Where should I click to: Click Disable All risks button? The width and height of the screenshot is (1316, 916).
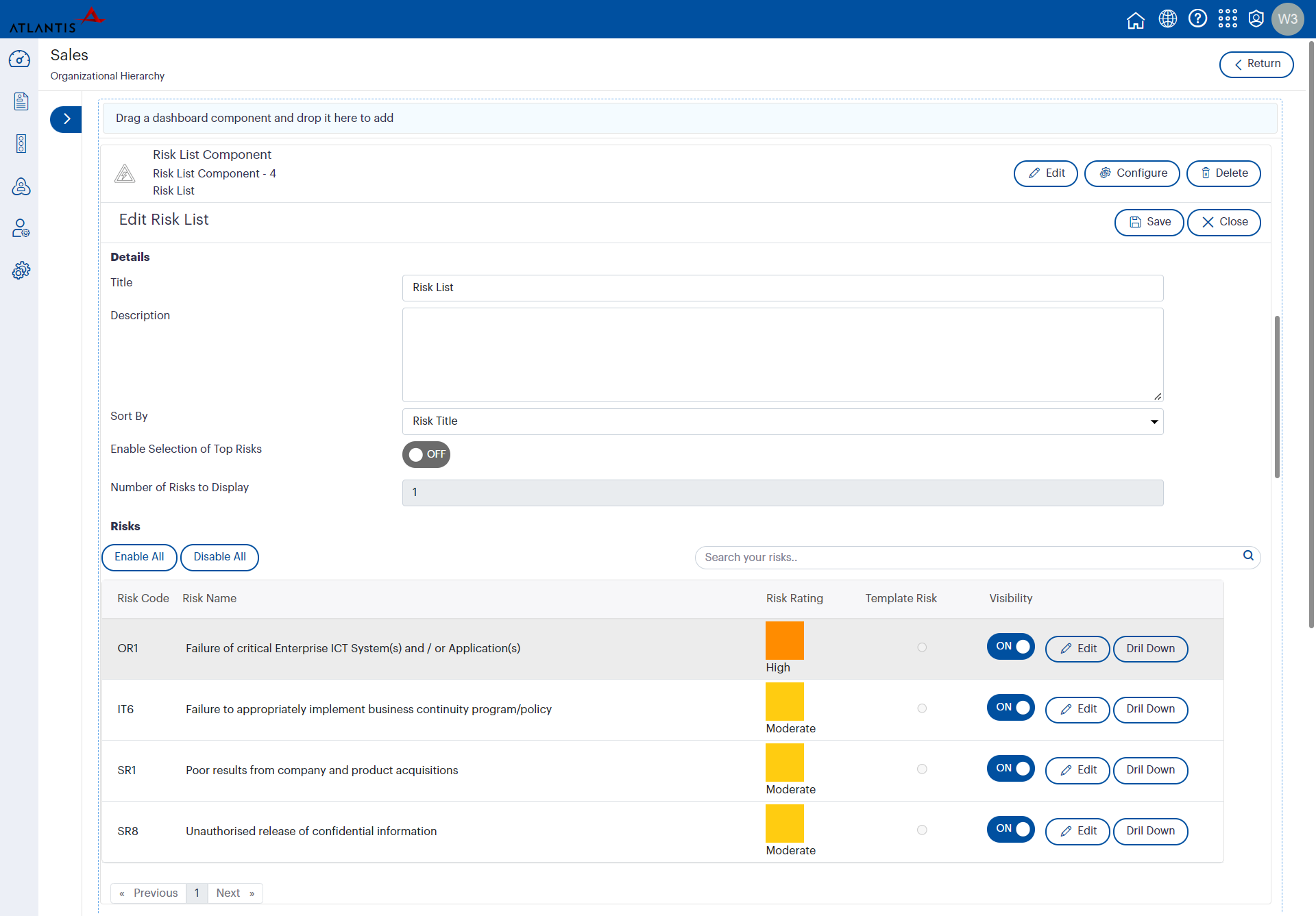[x=219, y=557]
